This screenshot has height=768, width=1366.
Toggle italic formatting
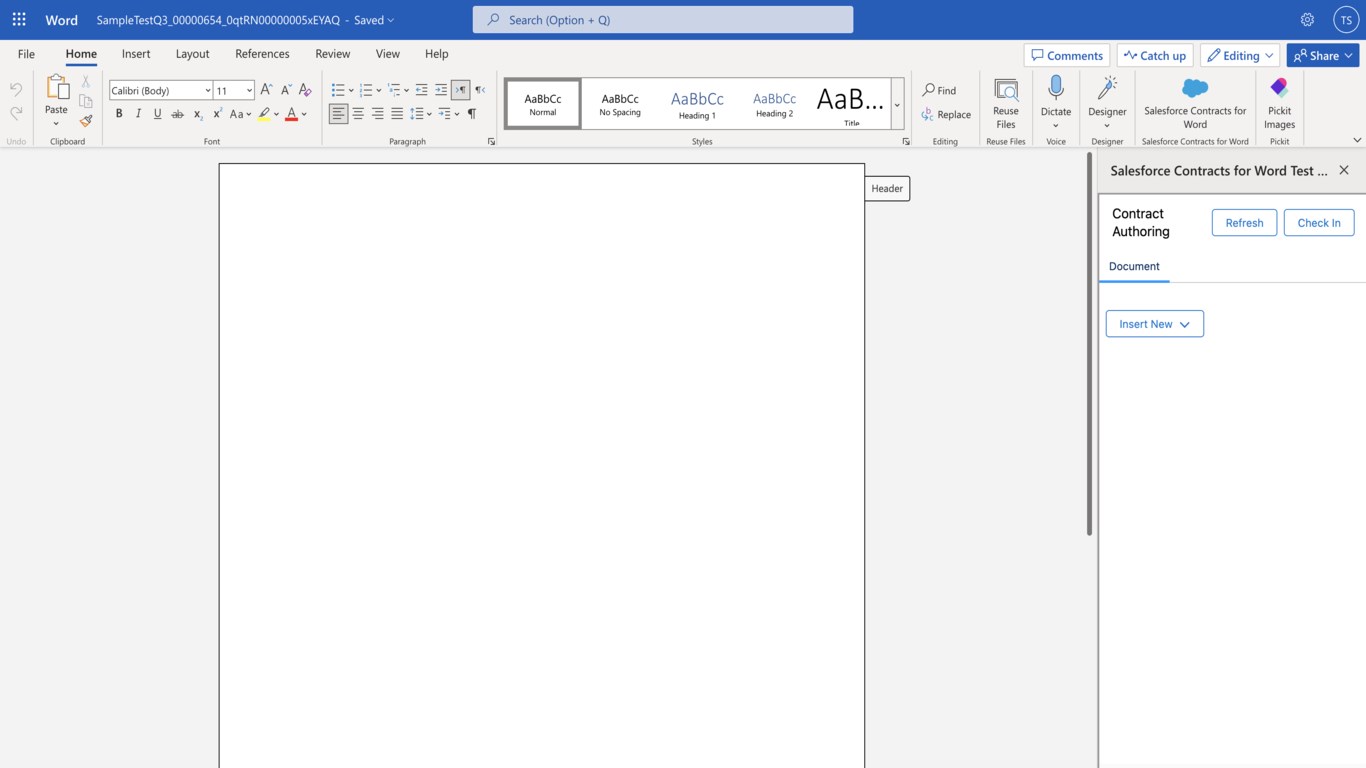[x=138, y=114]
